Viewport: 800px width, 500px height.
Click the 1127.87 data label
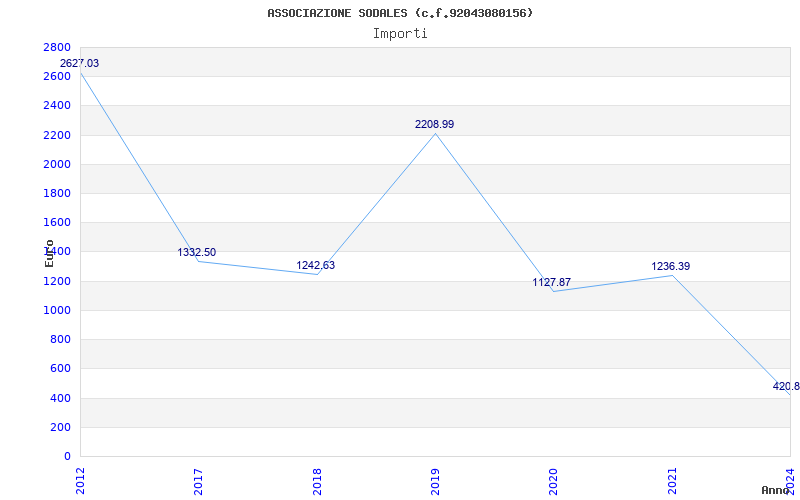(552, 282)
